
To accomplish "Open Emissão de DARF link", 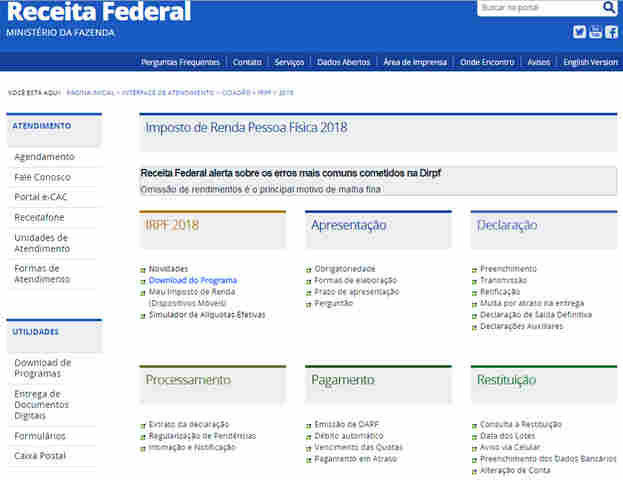I will (x=347, y=424).
